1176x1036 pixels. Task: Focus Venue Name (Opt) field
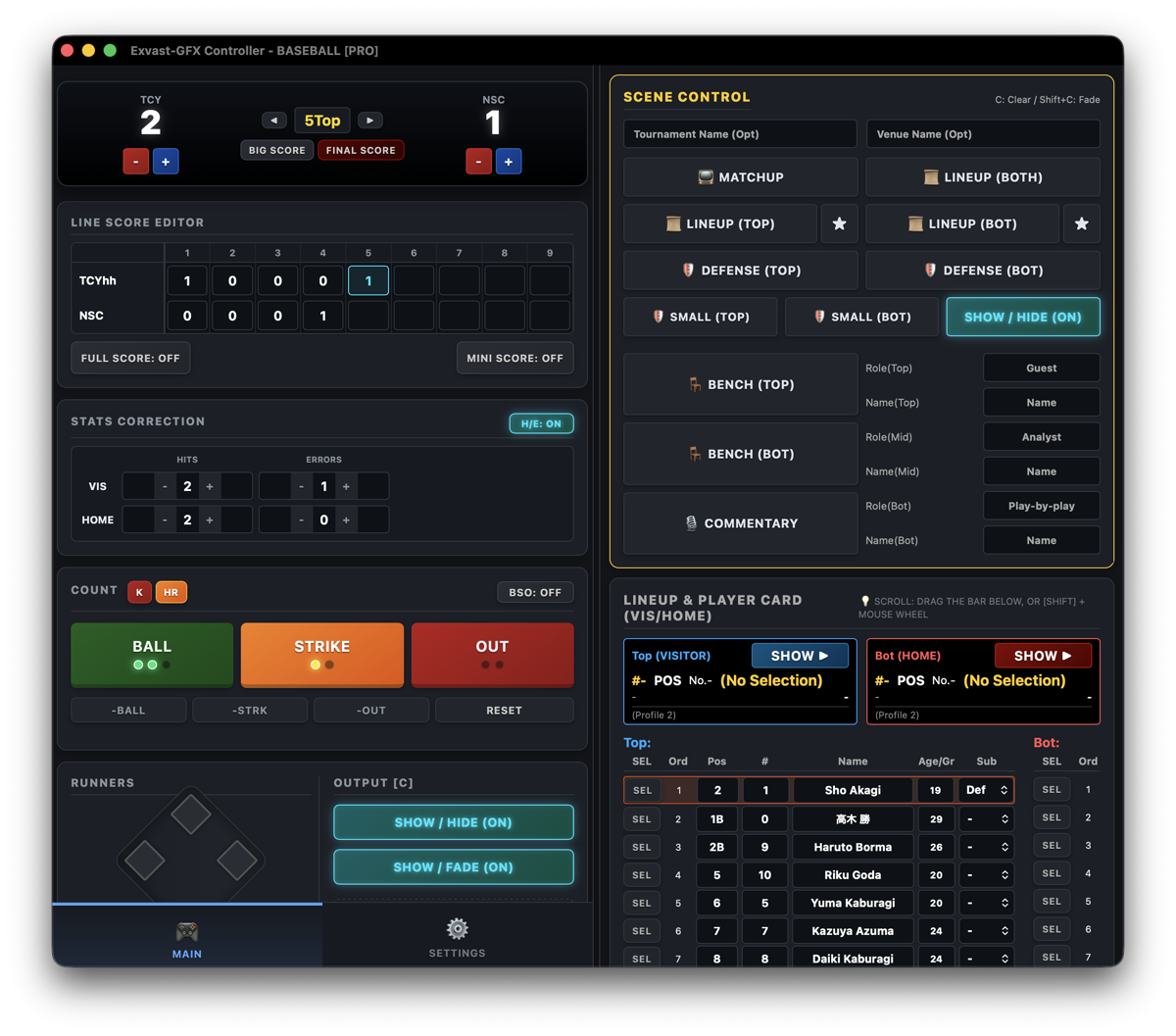pos(983,134)
